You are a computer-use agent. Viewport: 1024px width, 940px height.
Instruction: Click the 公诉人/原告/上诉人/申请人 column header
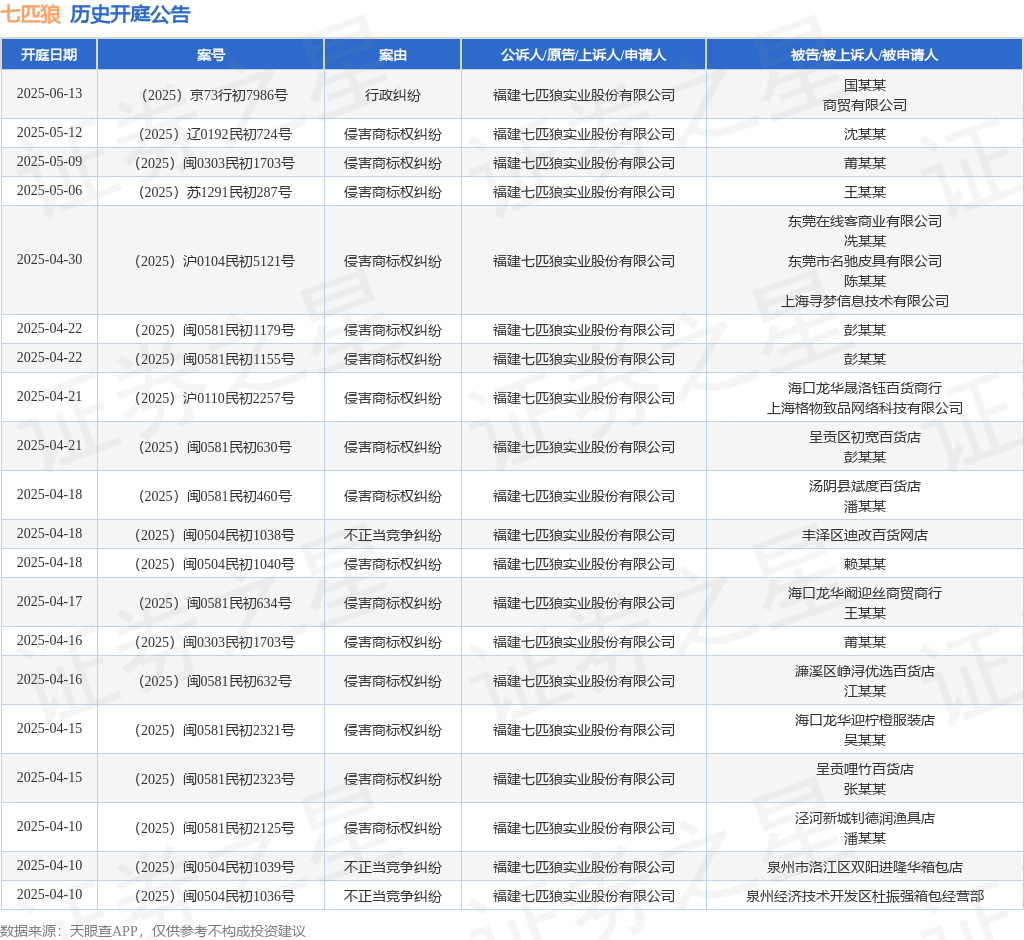tap(583, 55)
